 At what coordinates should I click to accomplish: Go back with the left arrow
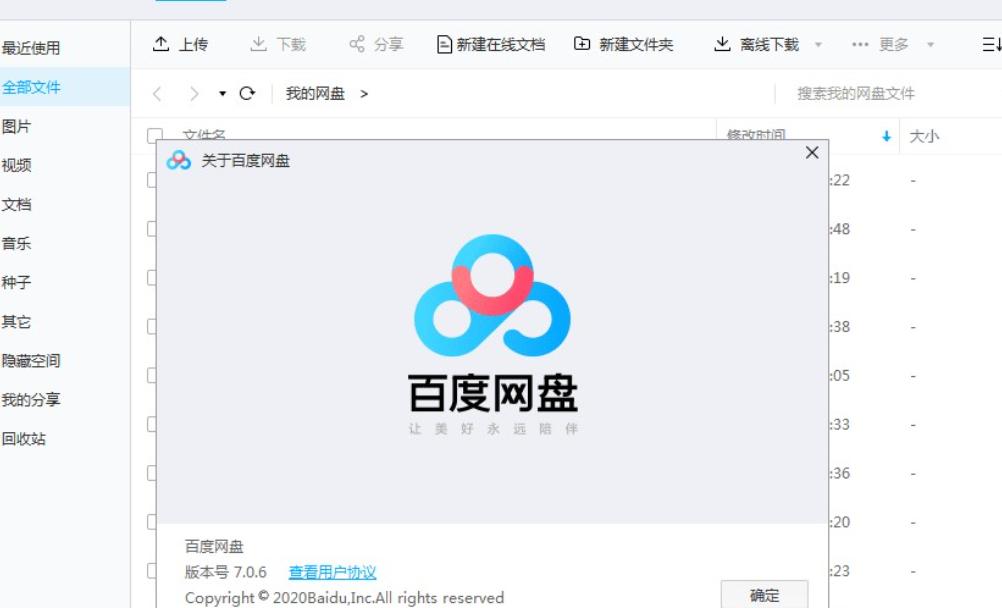click(157, 94)
